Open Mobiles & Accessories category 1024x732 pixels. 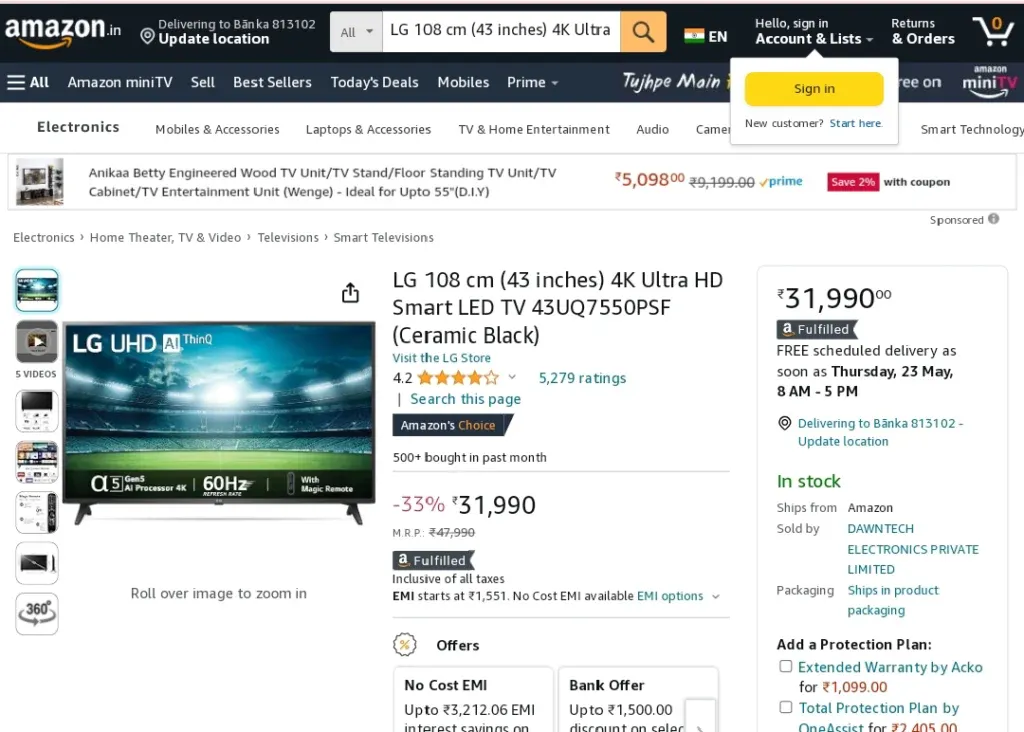[x=217, y=129]
